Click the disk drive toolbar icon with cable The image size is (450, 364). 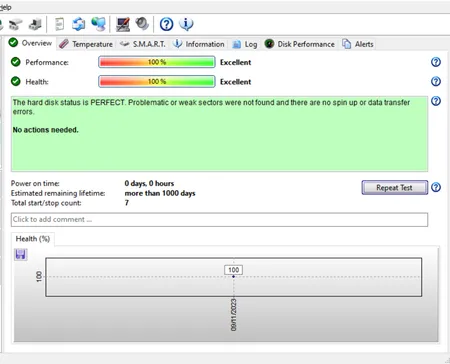click(15, 24)
